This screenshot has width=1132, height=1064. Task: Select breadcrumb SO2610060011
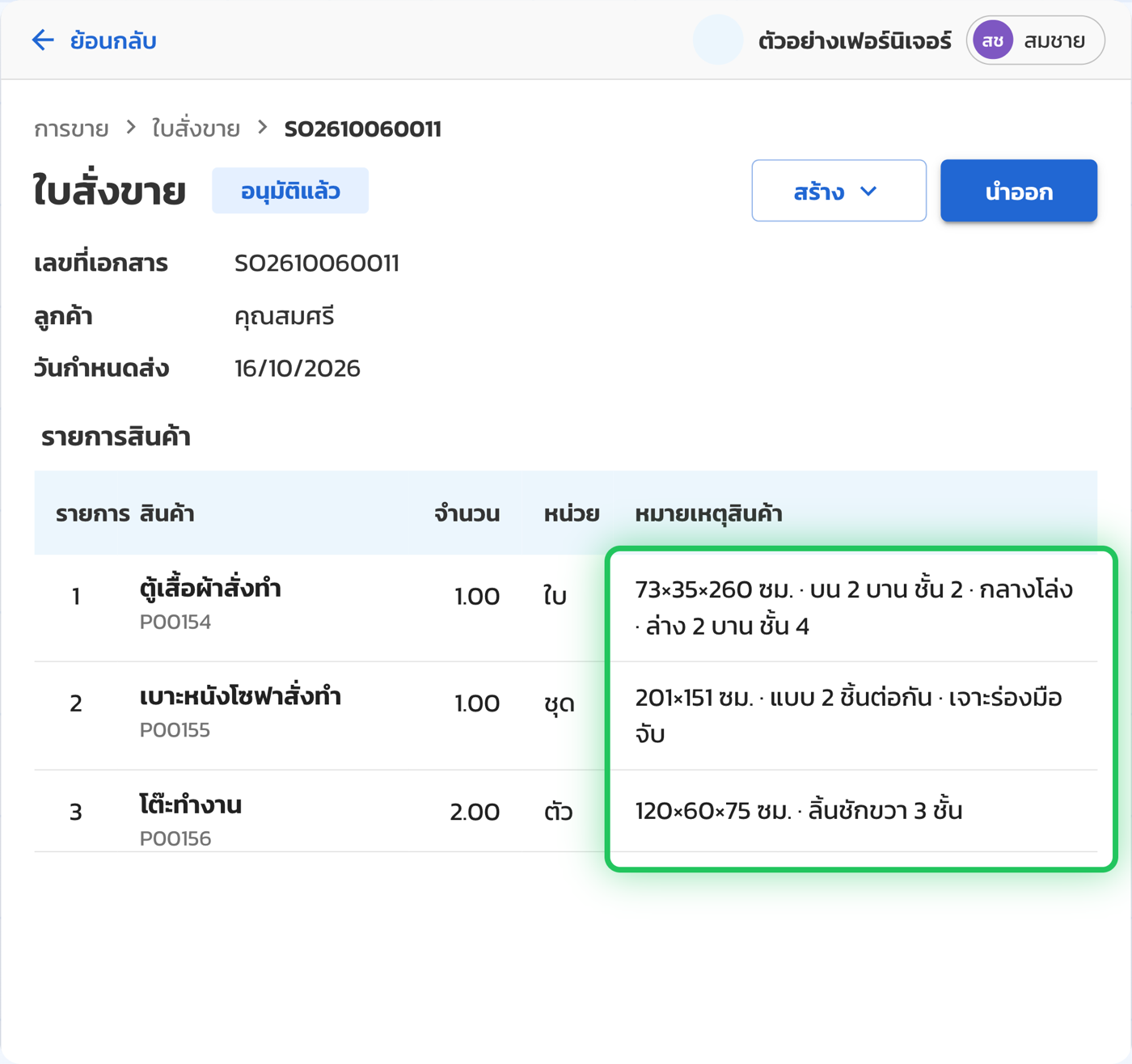362,129
